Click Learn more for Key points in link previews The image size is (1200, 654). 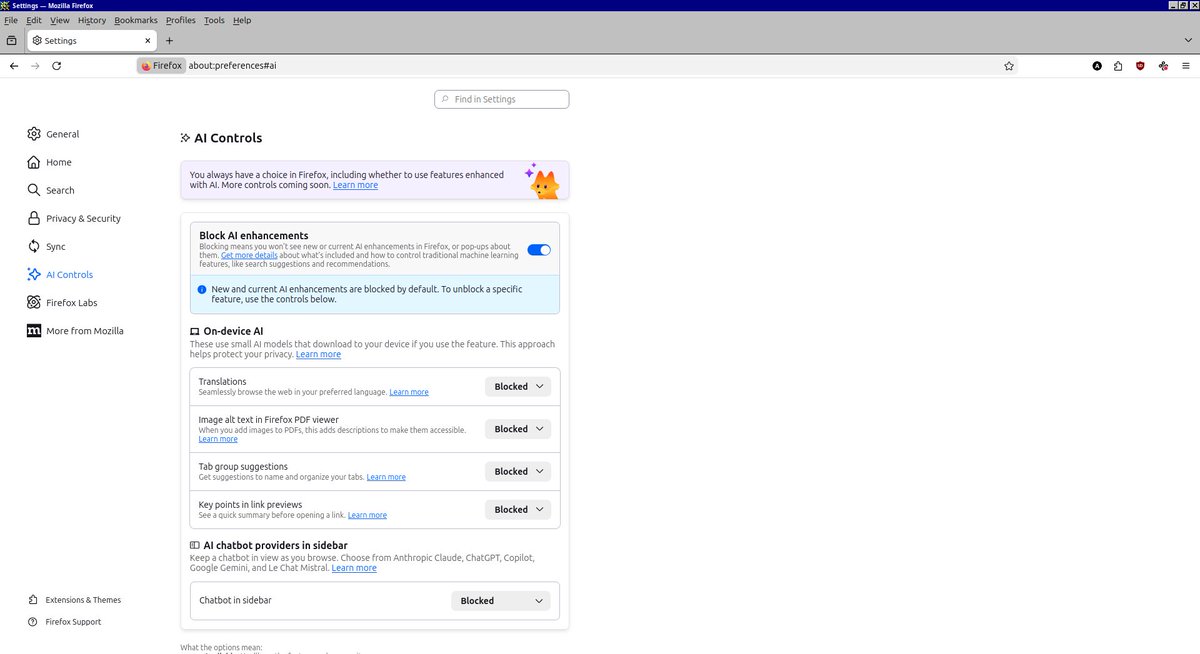point(367,515)
